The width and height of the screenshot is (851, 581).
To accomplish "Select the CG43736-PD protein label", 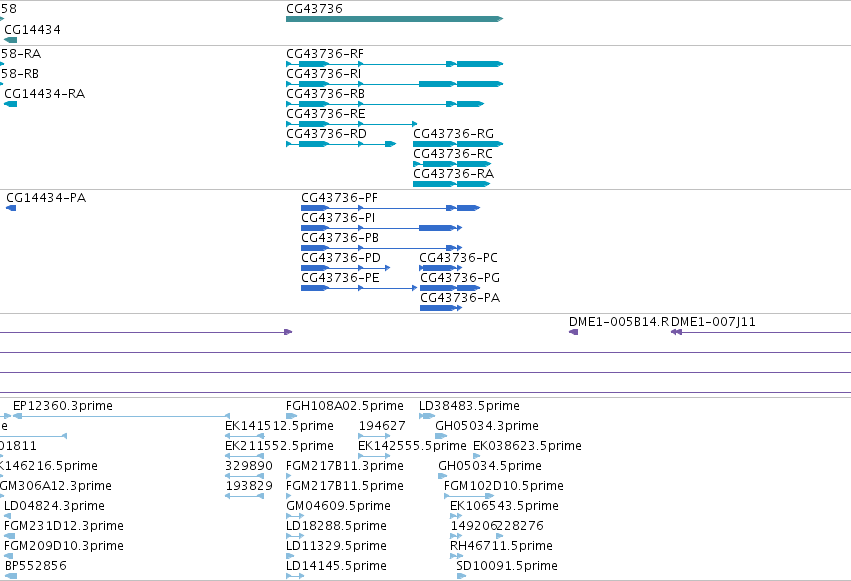I will (341, 258).
